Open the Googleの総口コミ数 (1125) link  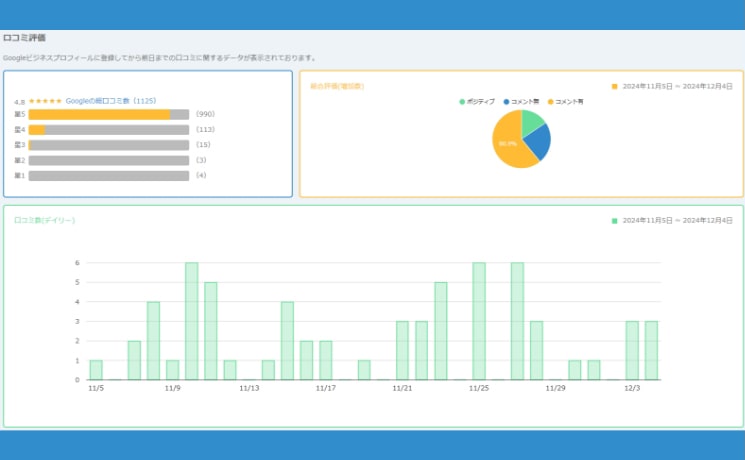click(x=112, y=101)
